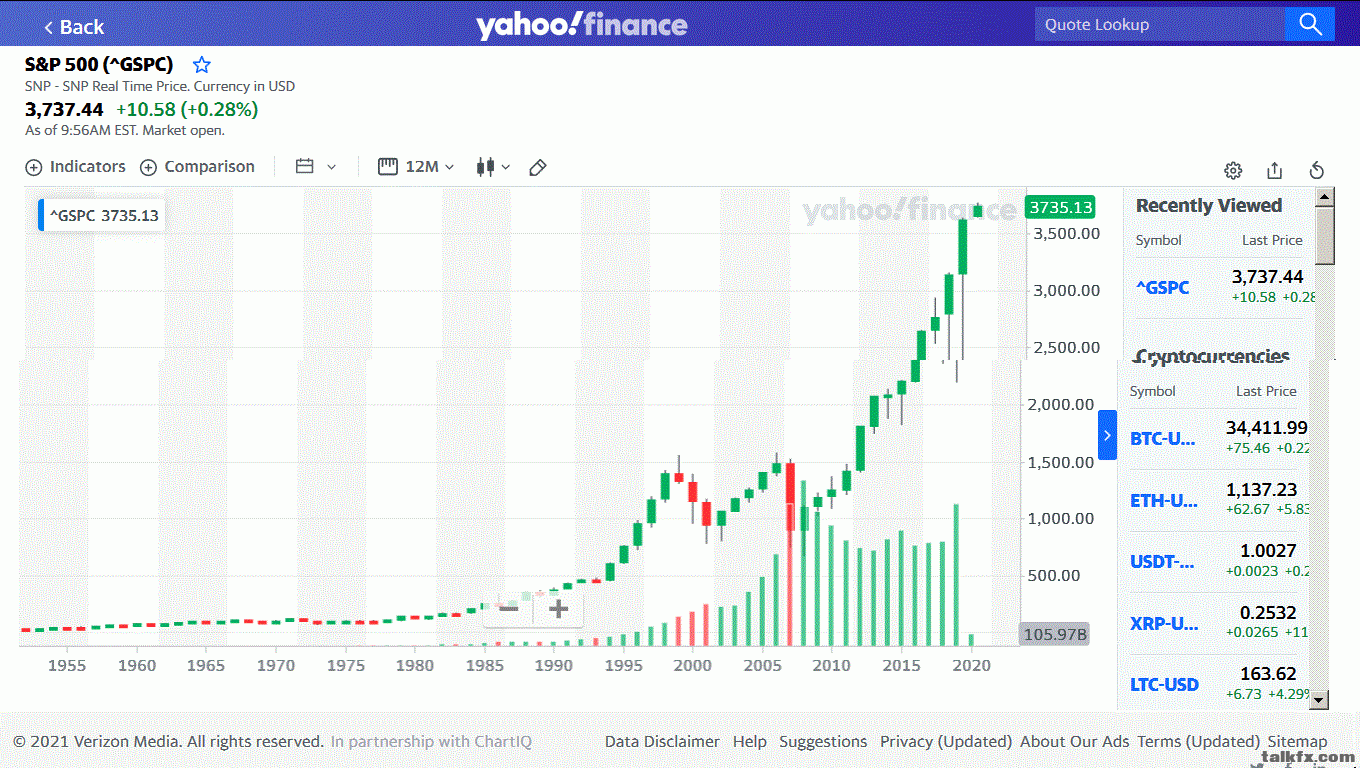1360x768 pixels.
Task: Open the Indicators menu
Action: (x=76, y=167)
